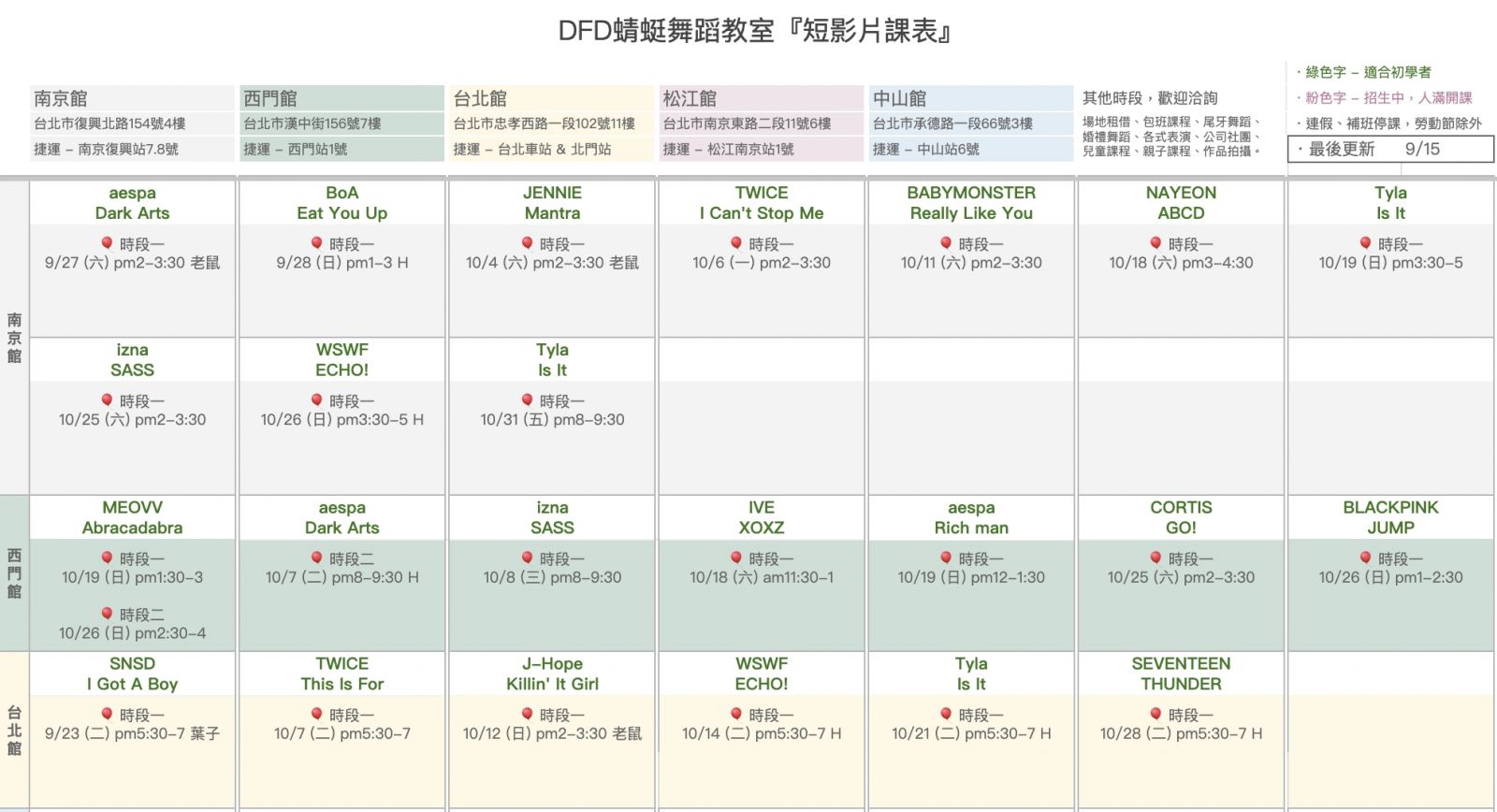The image size is (1497, 812).
Task: Click 中山館 address 承德路一段66號3樓
Action: 952,123
